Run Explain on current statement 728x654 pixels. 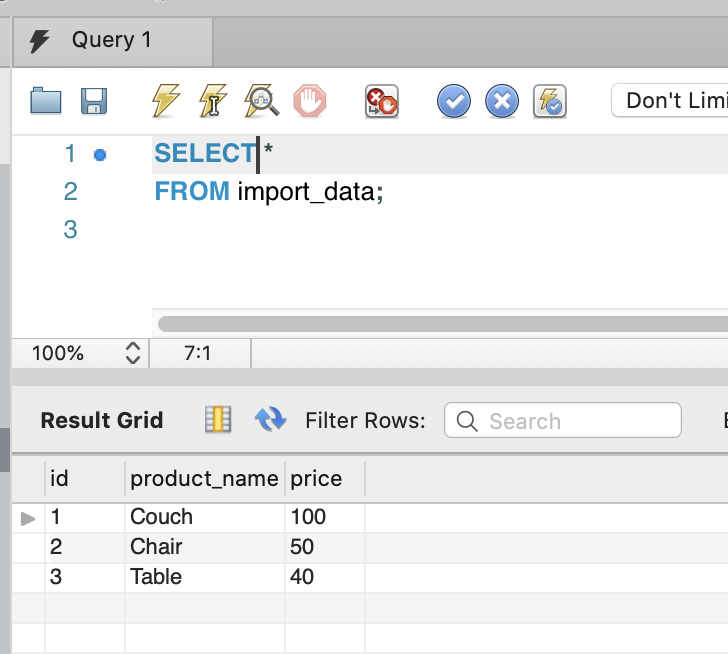click(x=261, y=100)
